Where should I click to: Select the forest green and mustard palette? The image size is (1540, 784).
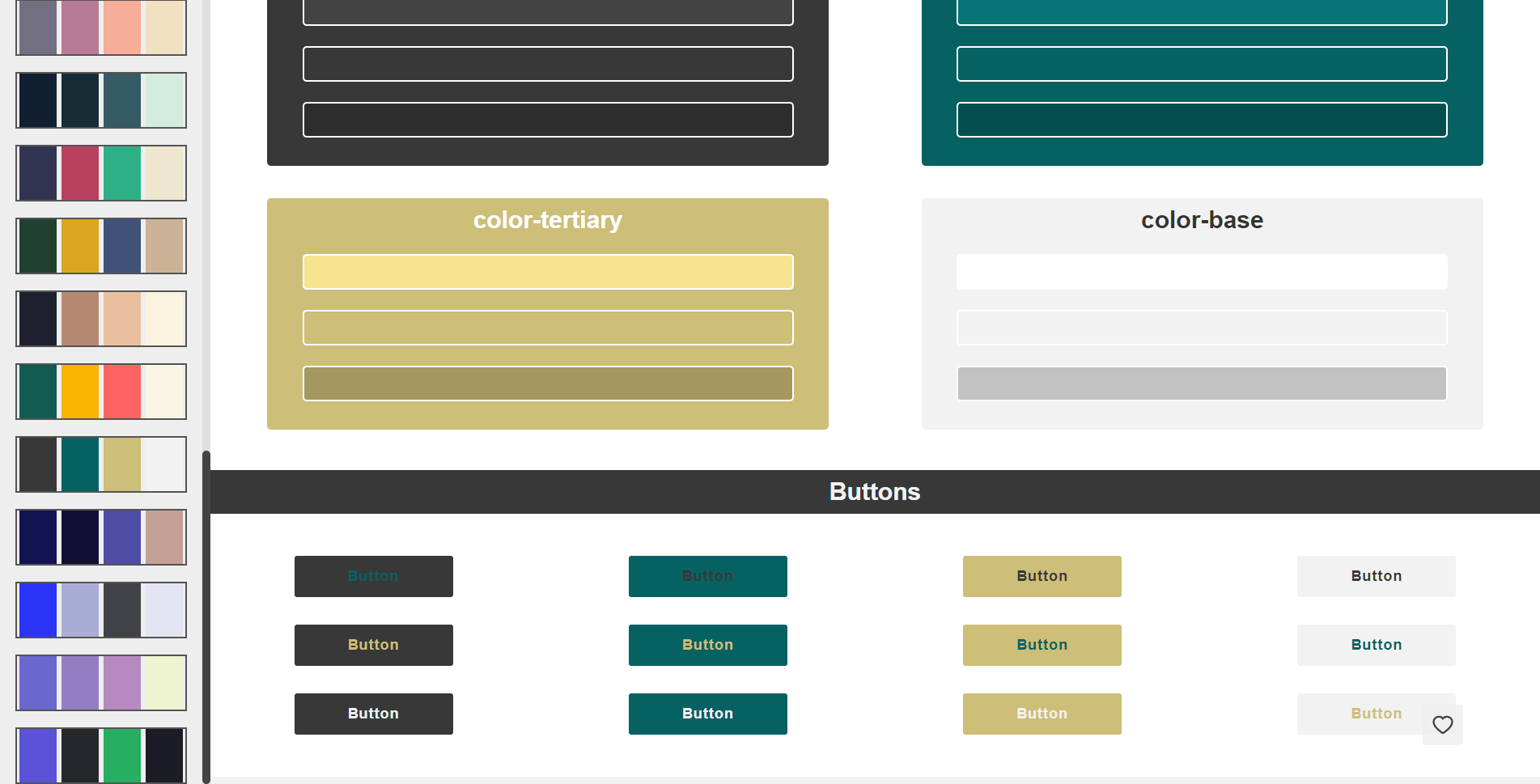[100, 245]
